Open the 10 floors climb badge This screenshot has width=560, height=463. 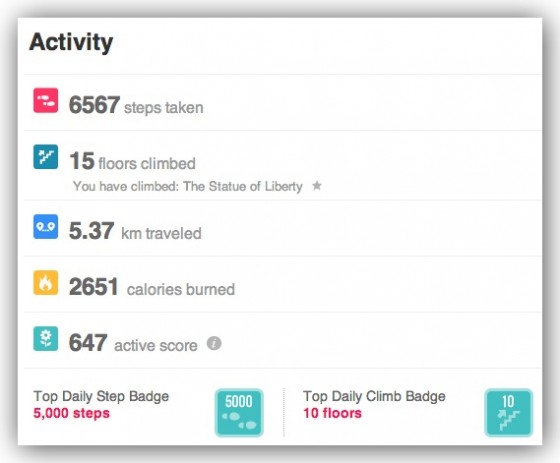click(x=509, y=413)
